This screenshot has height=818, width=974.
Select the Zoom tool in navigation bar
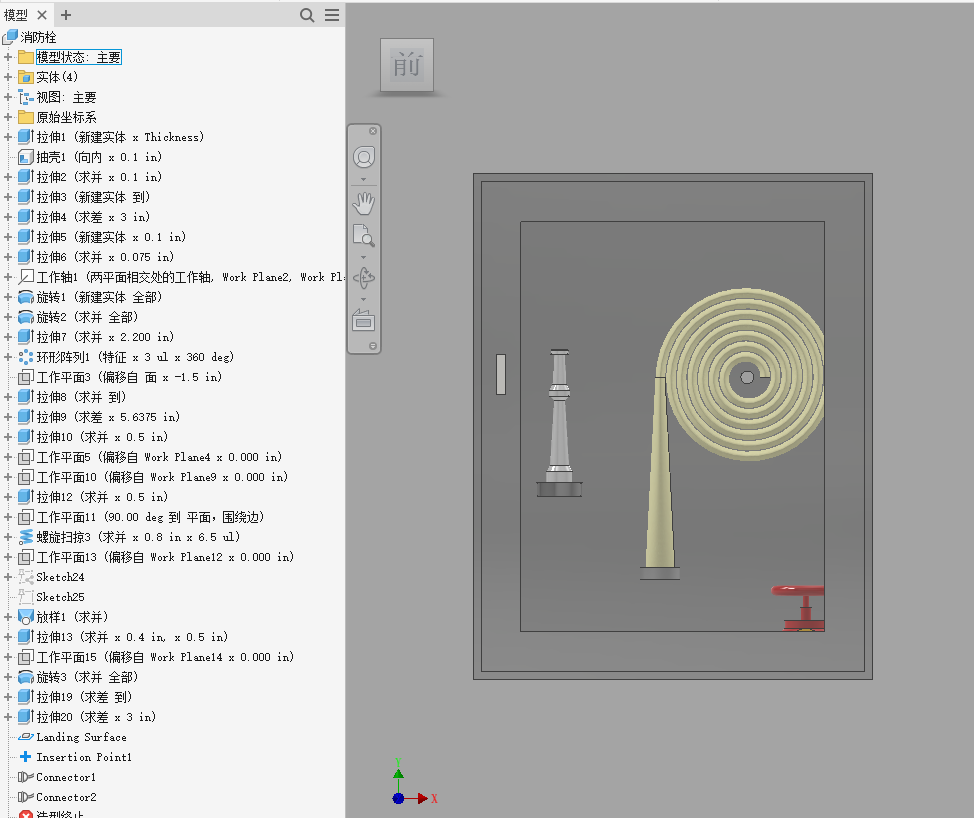[364, 236]
